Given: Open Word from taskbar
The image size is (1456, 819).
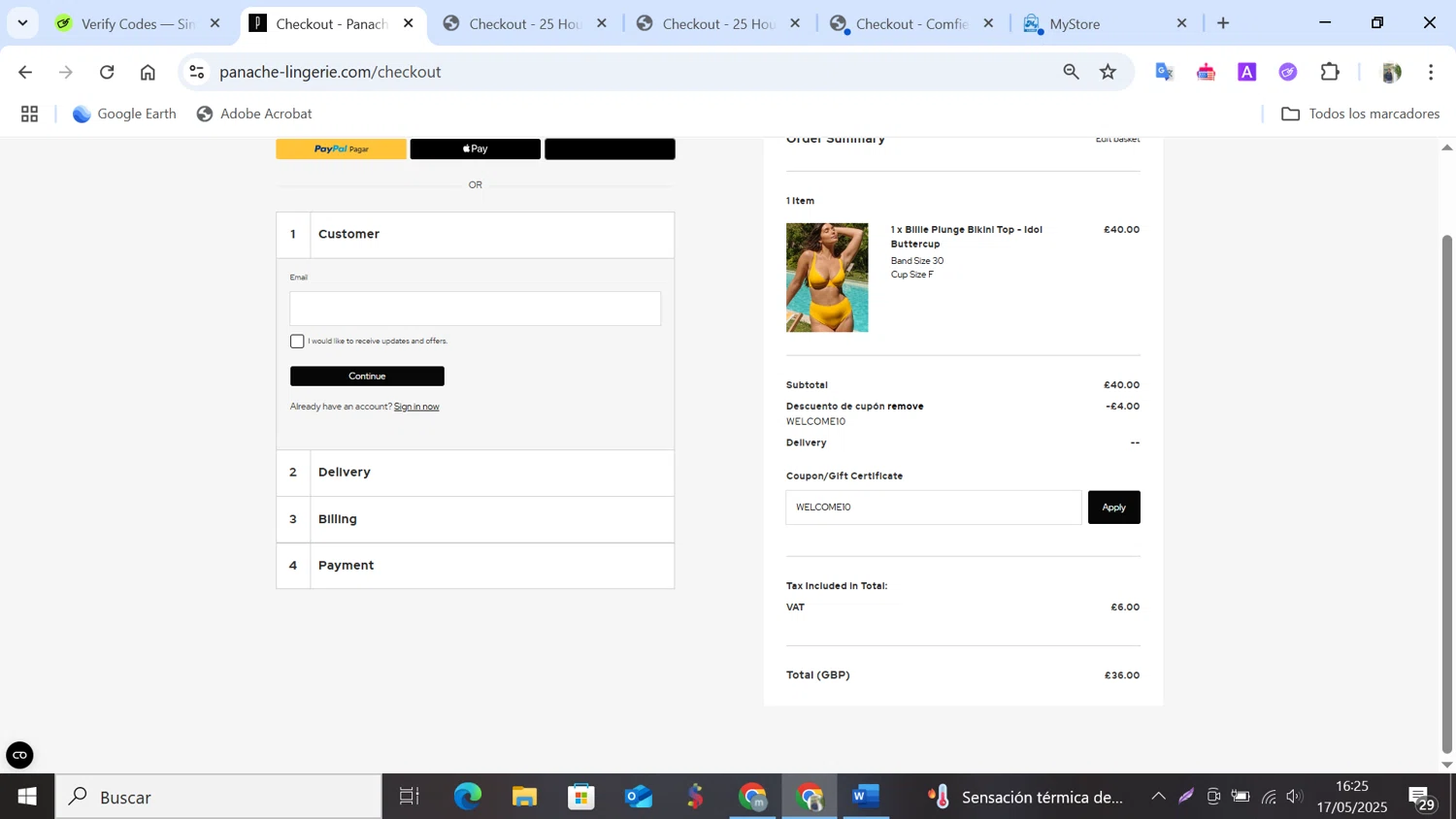Looking at the screenshot, I should click(866, 797).
